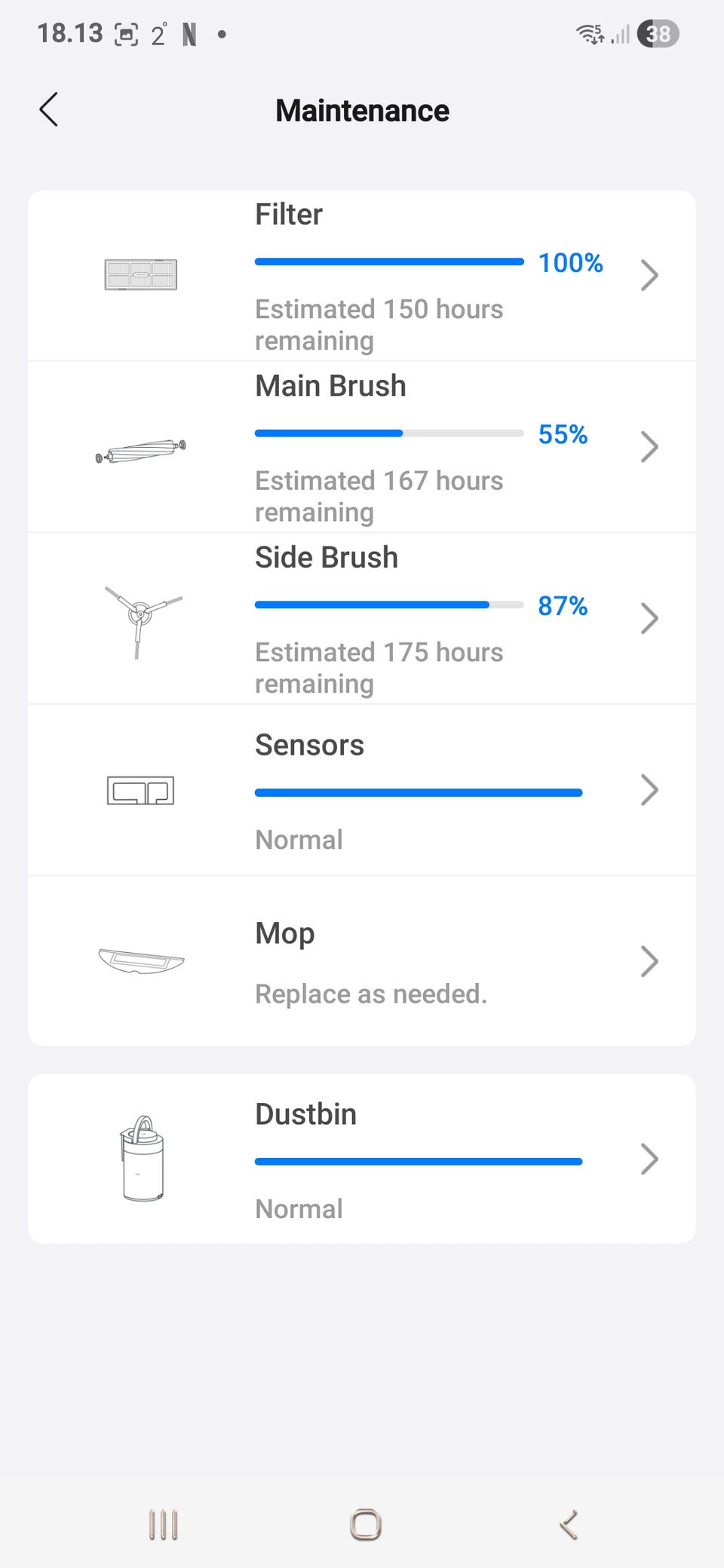Expand Side Brush row chevron
This screenshot has width=724, height=1568.
tap(649, 618)
